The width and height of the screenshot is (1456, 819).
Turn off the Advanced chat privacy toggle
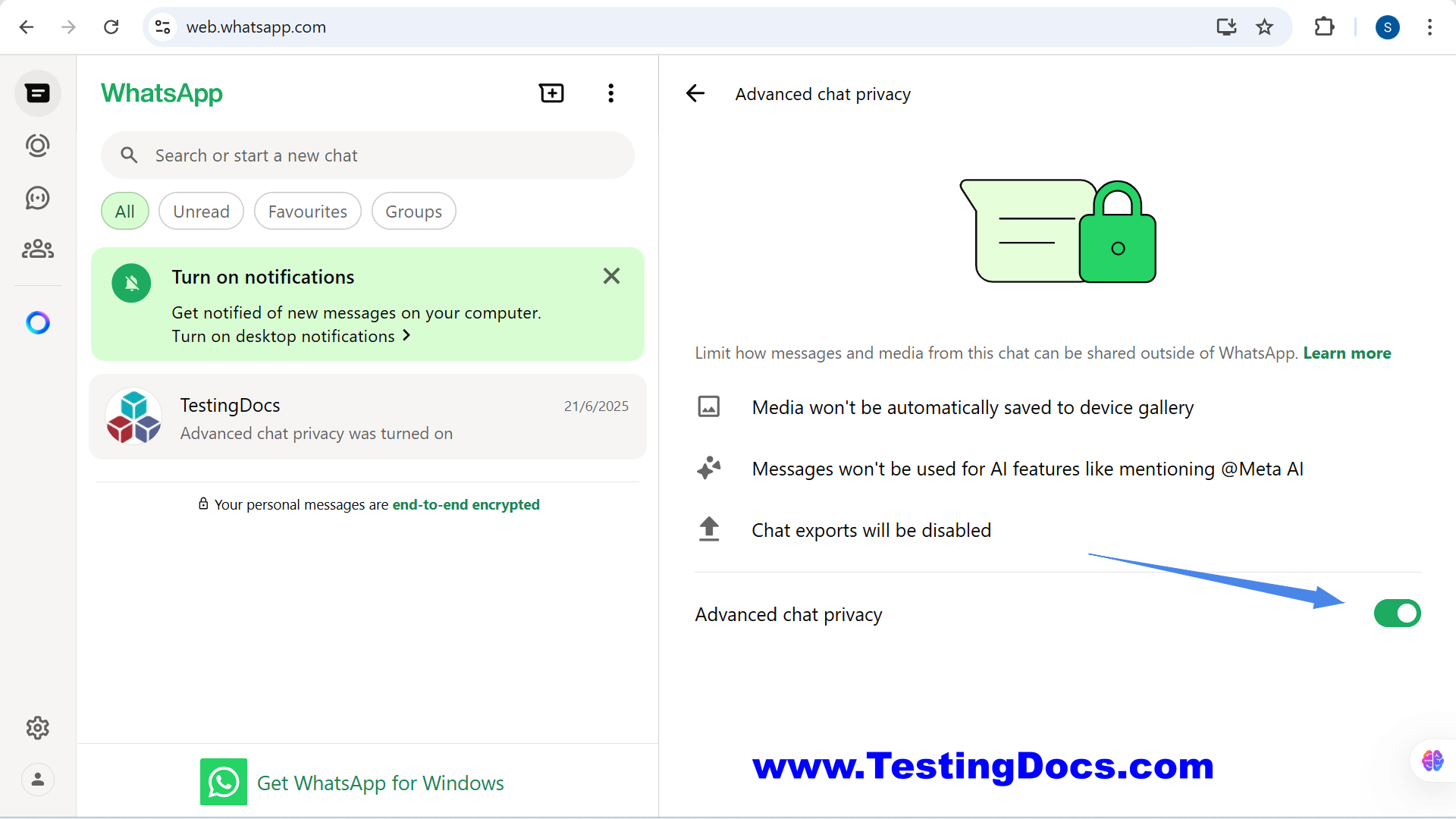[x=1397, y=613]
